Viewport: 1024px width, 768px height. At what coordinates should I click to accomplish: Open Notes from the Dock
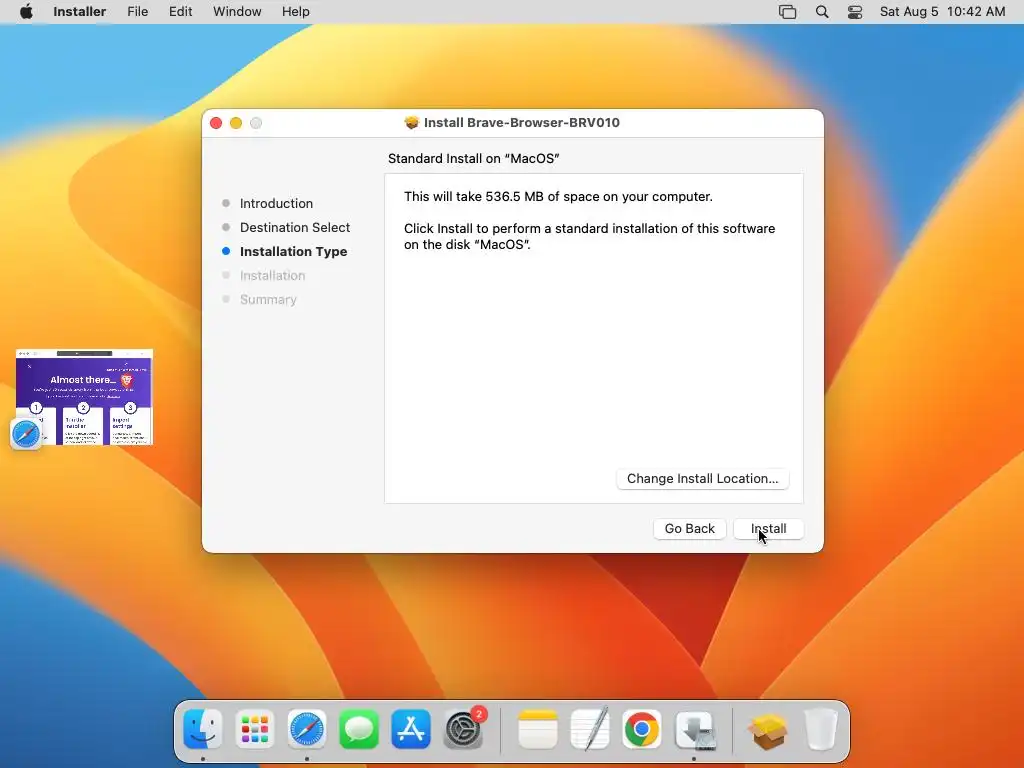[x=538, y=729]
